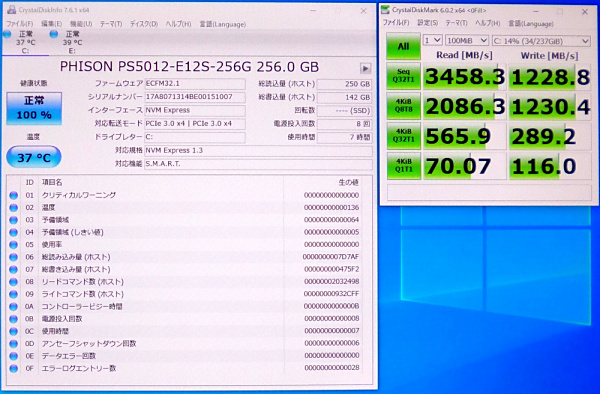Click the next disk arrow icon
Viewport: 600px width, 394px height.
point(365,68)
